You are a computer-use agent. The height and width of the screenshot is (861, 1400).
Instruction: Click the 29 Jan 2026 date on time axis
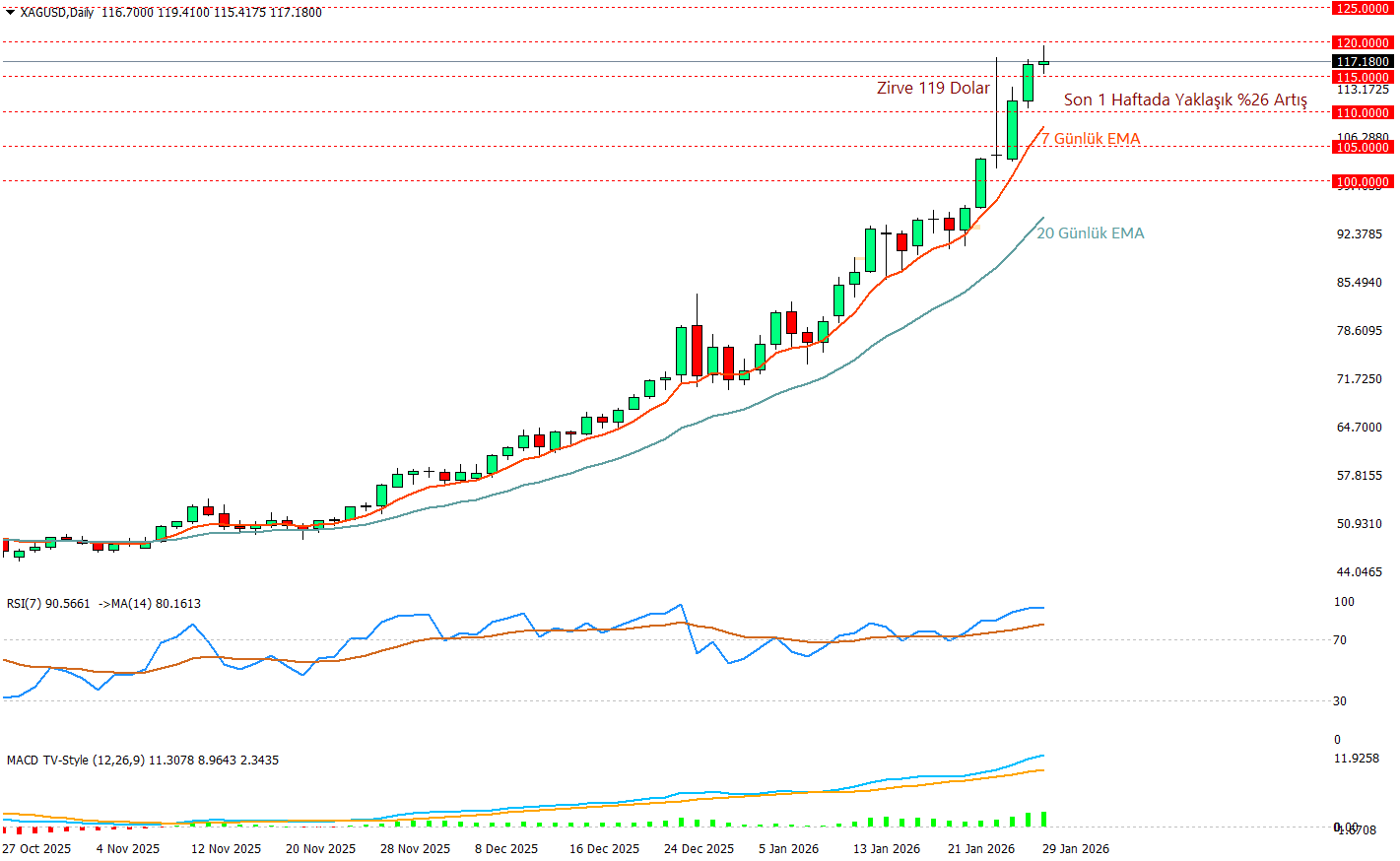(x=1076, y=849)
